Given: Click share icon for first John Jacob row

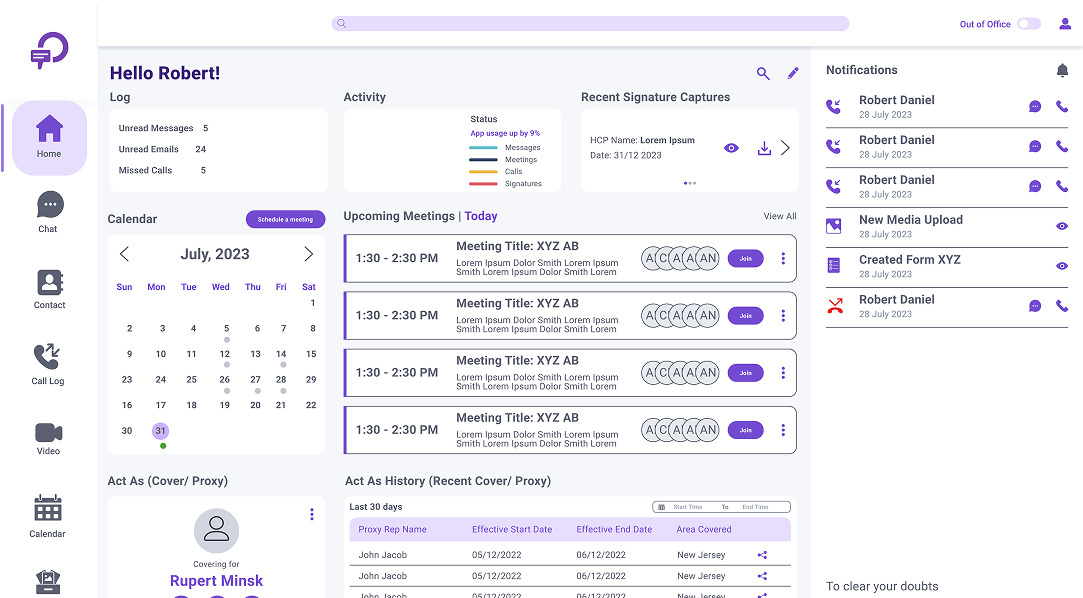Looking at the screenshot, I should point(762,555).
